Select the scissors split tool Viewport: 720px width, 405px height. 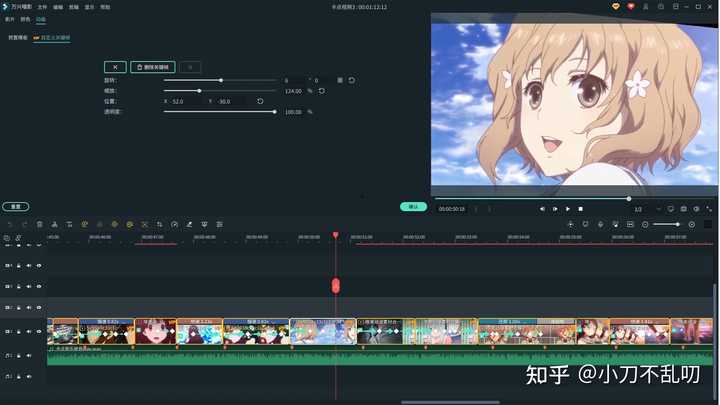click(x=54, y=225)
